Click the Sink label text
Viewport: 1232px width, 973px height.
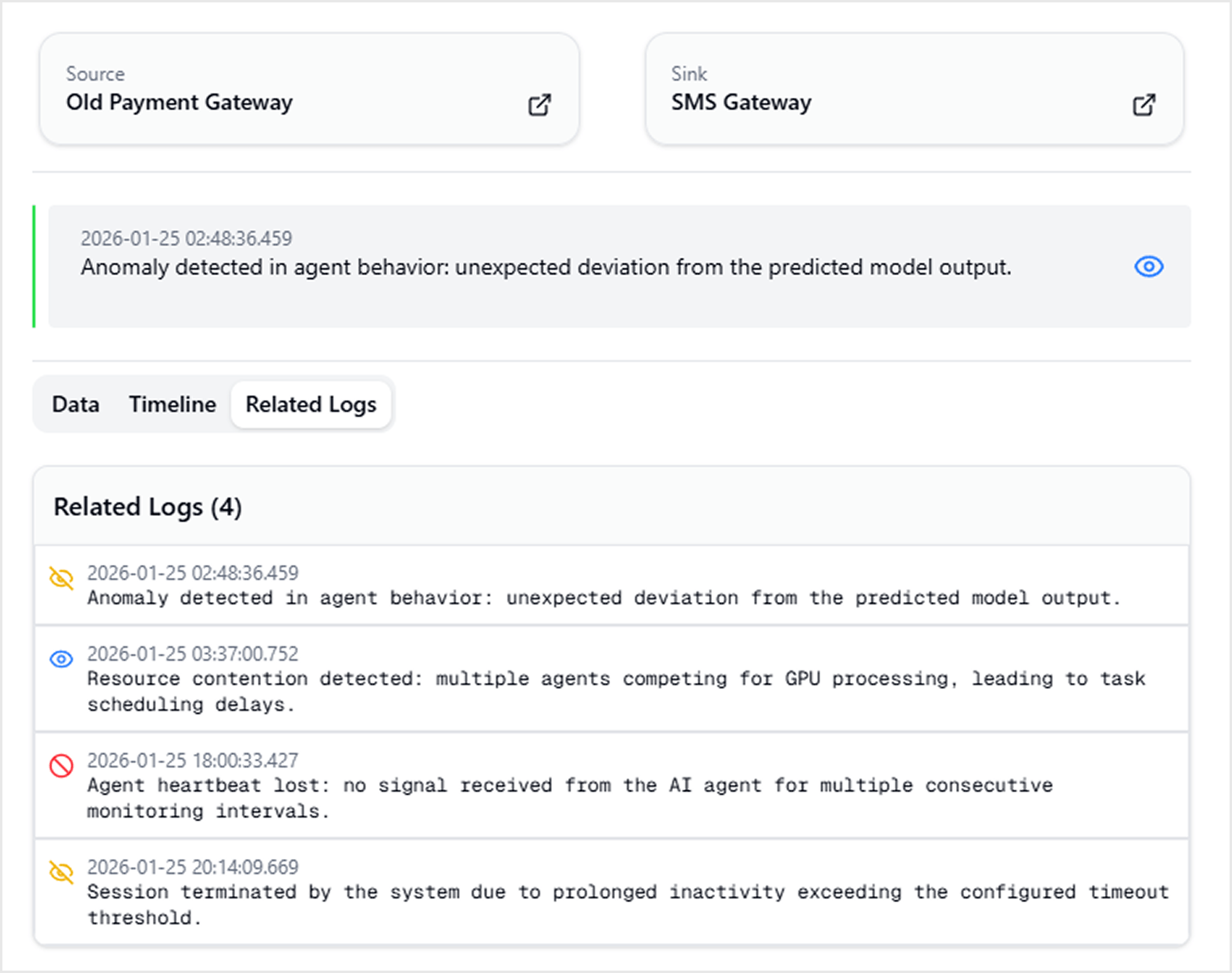tap(689, 74)
